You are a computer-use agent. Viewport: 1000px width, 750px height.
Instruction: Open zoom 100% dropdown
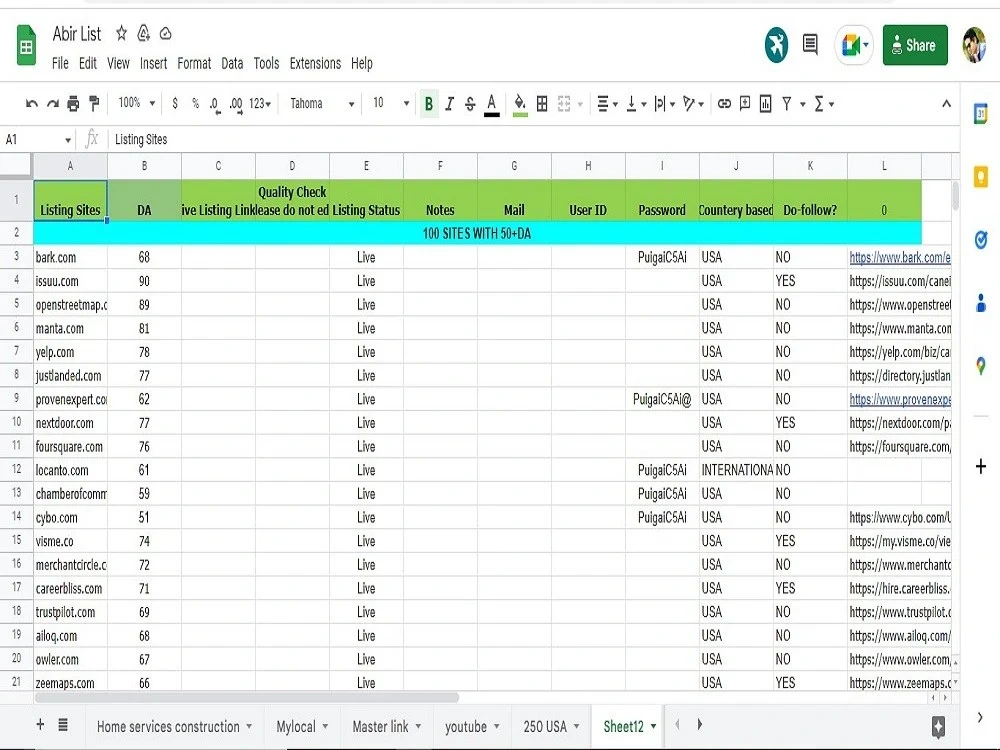coord(136,103)
